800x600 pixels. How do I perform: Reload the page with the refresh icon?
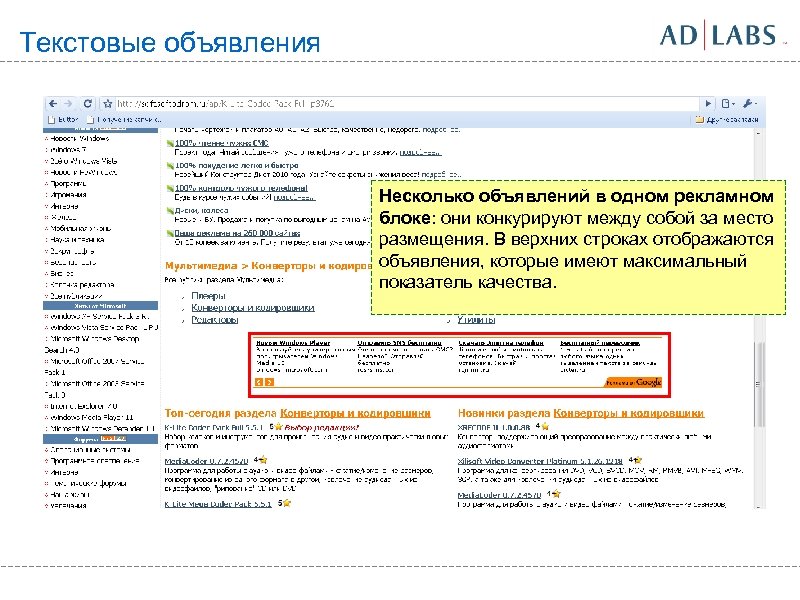88,104
